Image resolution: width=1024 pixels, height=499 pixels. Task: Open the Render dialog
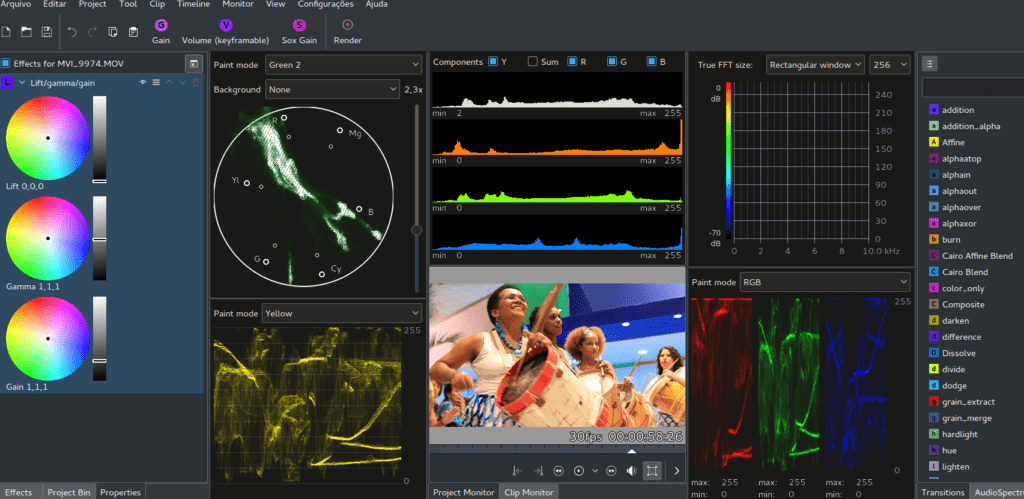[x=347, y=25]
